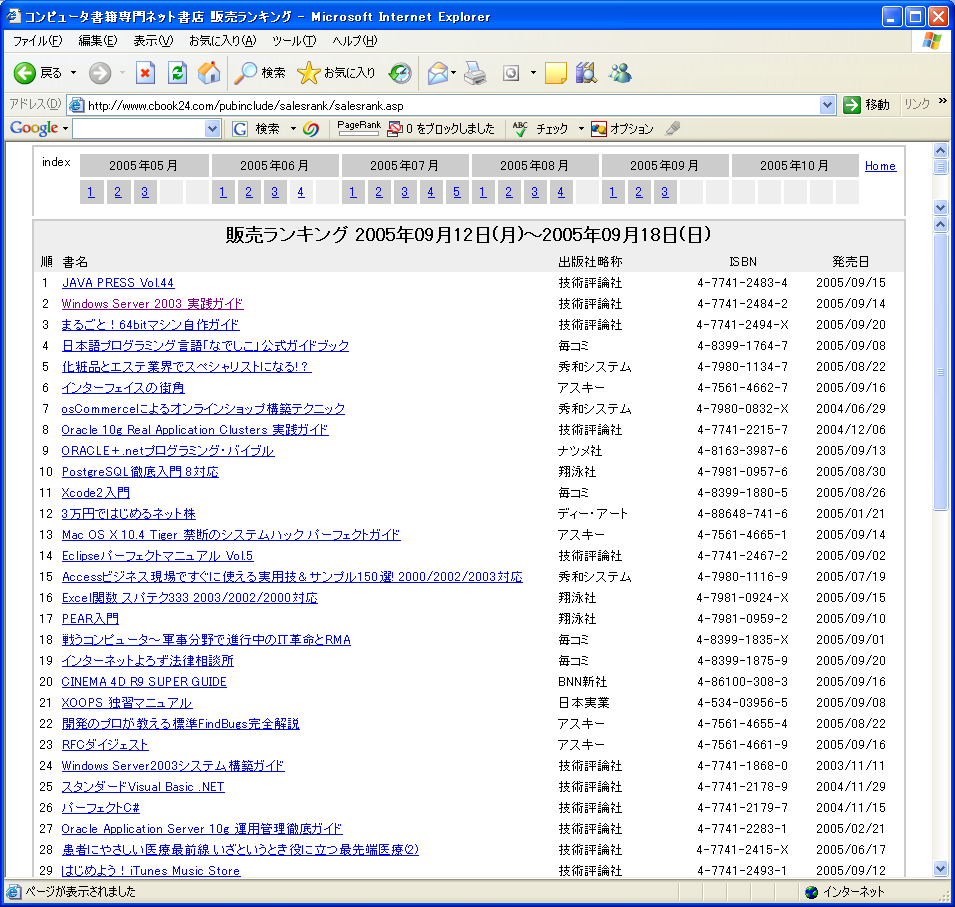Open week 5 link under 2005年07月
This screenshot has height=907, width=955.
tap(457, 192)
